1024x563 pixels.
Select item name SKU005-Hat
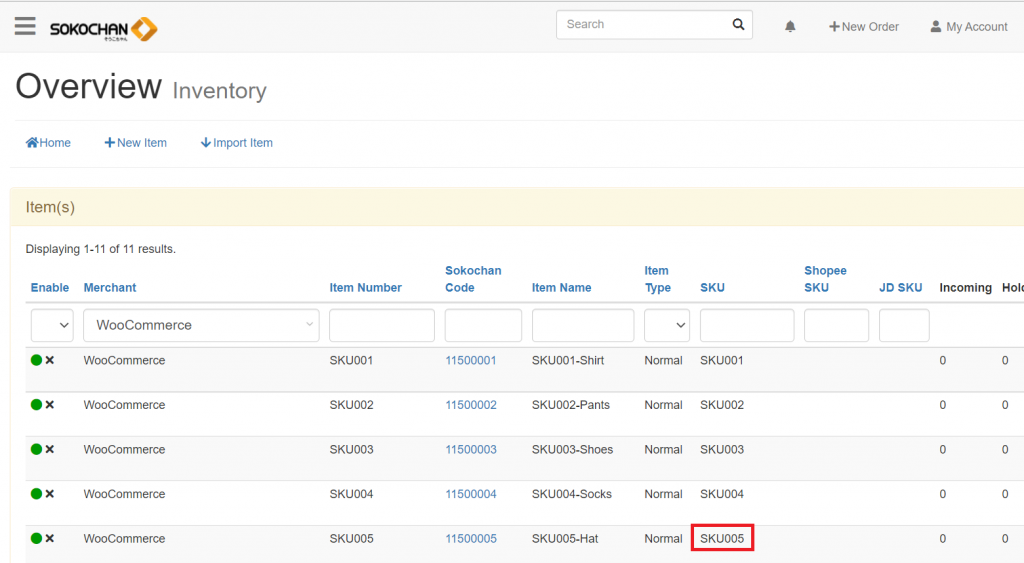(565, 539)
